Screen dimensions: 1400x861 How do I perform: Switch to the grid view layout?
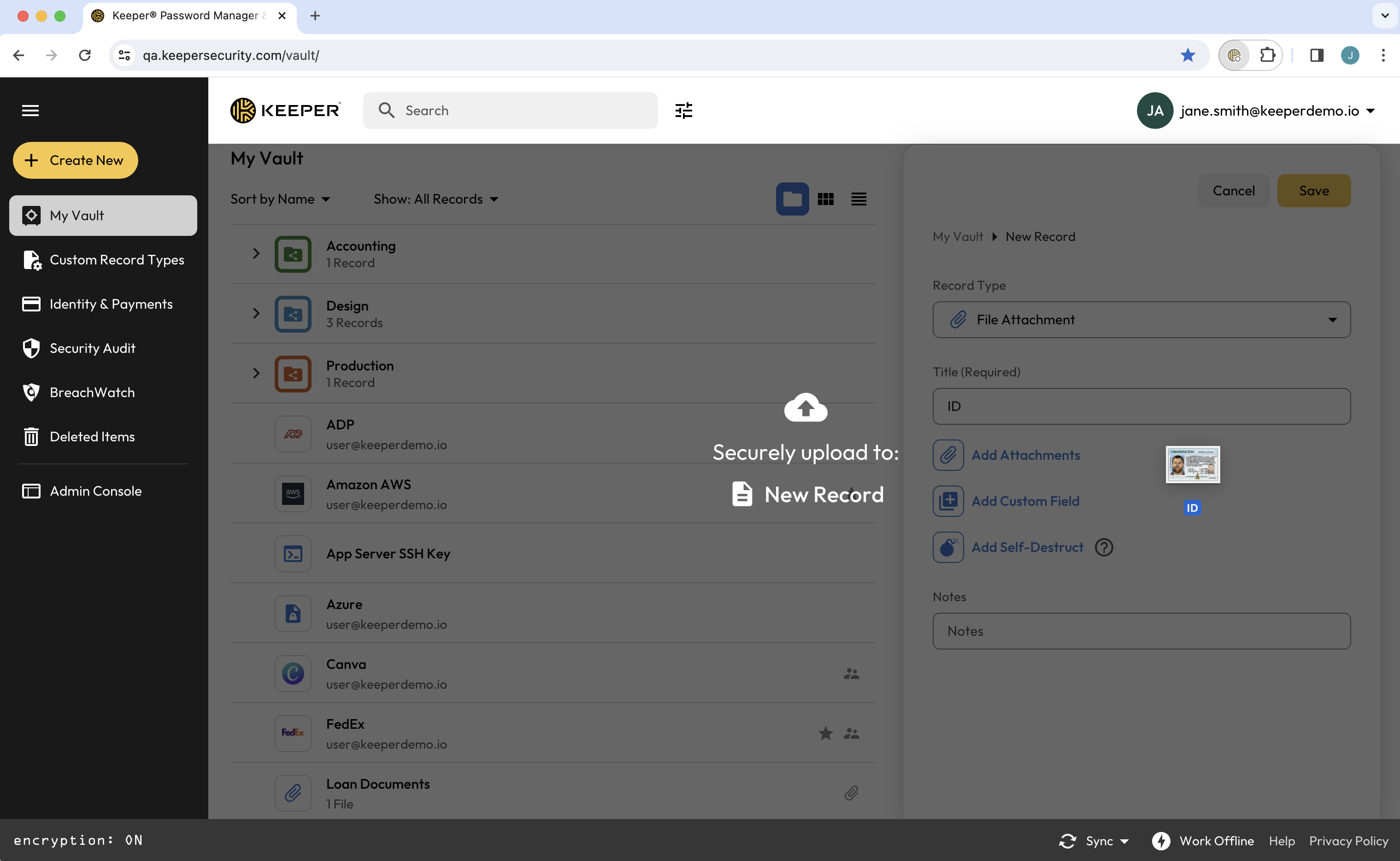tap(825, 199)
